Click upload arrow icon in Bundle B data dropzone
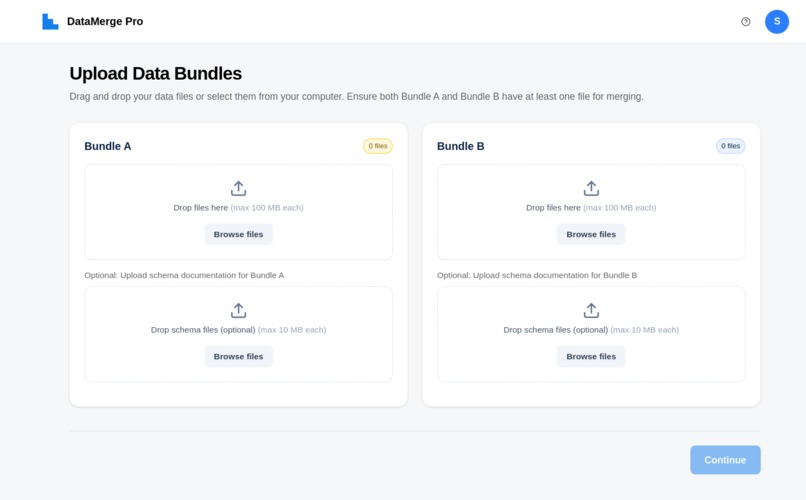The height and width of the screenshot is (500, 806). (x=591, y=189)
